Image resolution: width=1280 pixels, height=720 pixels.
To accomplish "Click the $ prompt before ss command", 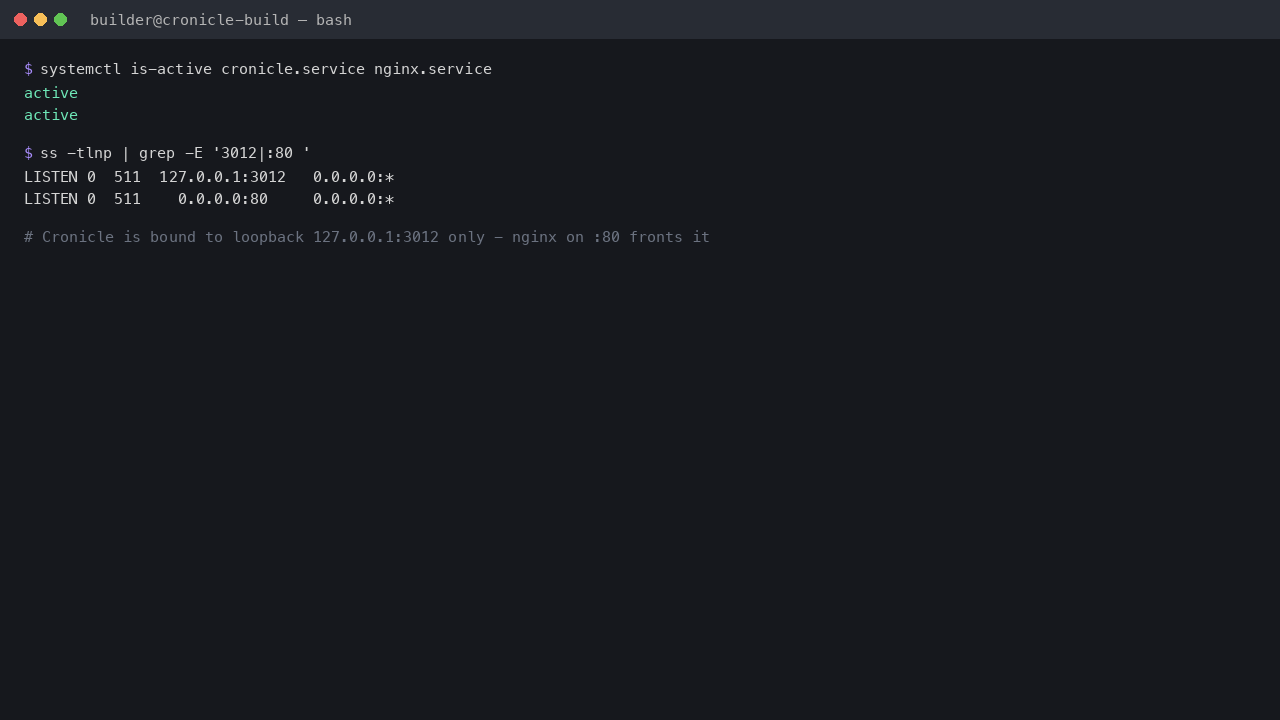I will [x=28, y=153].
